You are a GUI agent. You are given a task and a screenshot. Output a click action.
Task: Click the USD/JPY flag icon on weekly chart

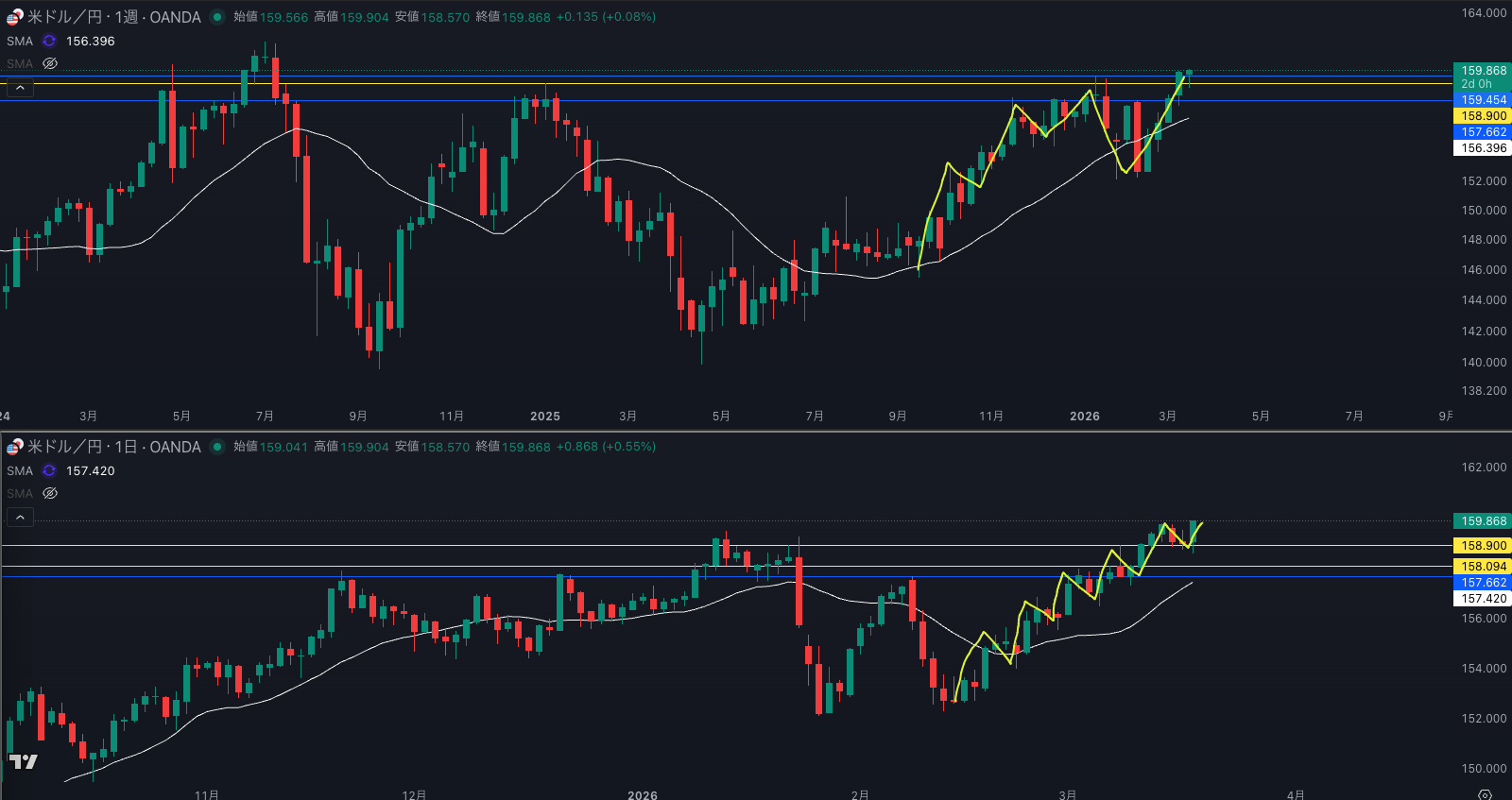pyautogui.click(x=14, y=17)
